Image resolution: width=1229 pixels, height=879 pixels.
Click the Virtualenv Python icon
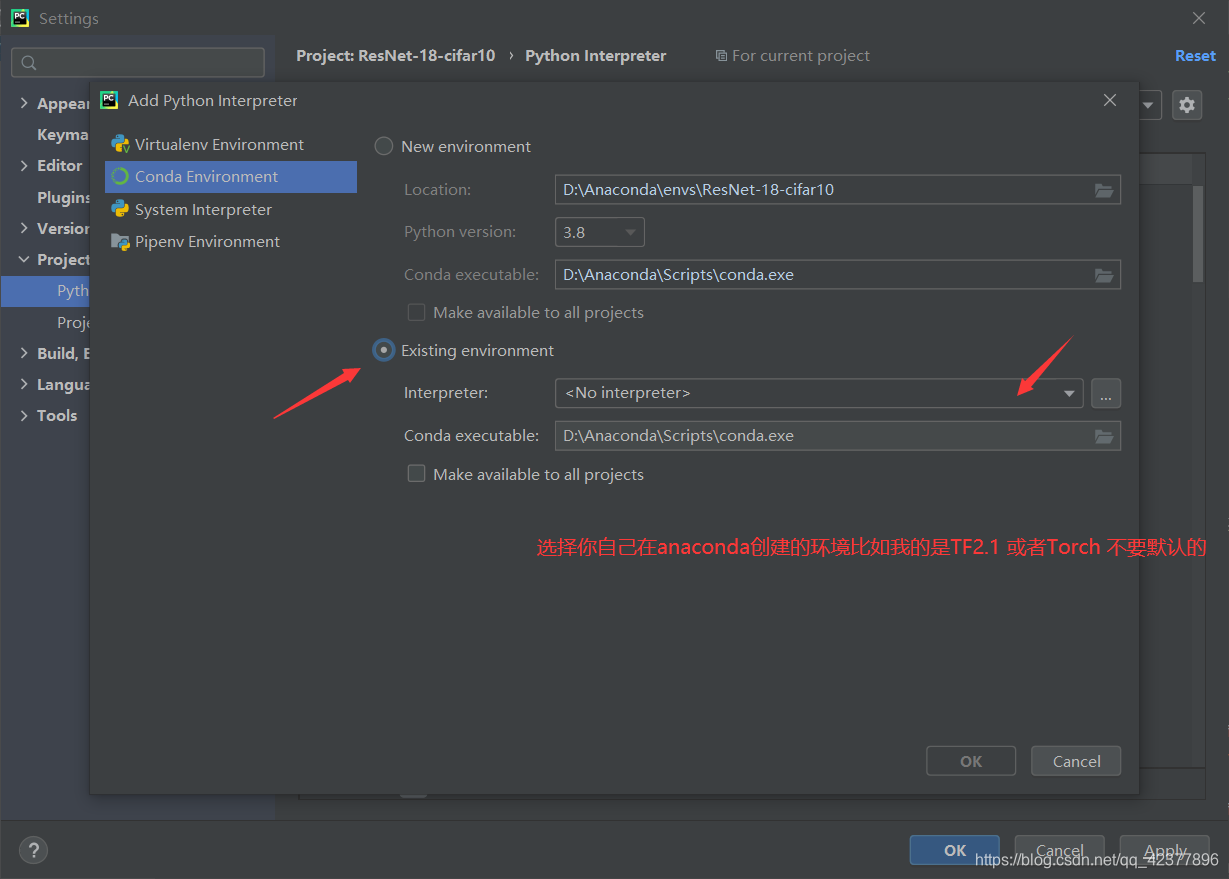click(x=120, y=144)
